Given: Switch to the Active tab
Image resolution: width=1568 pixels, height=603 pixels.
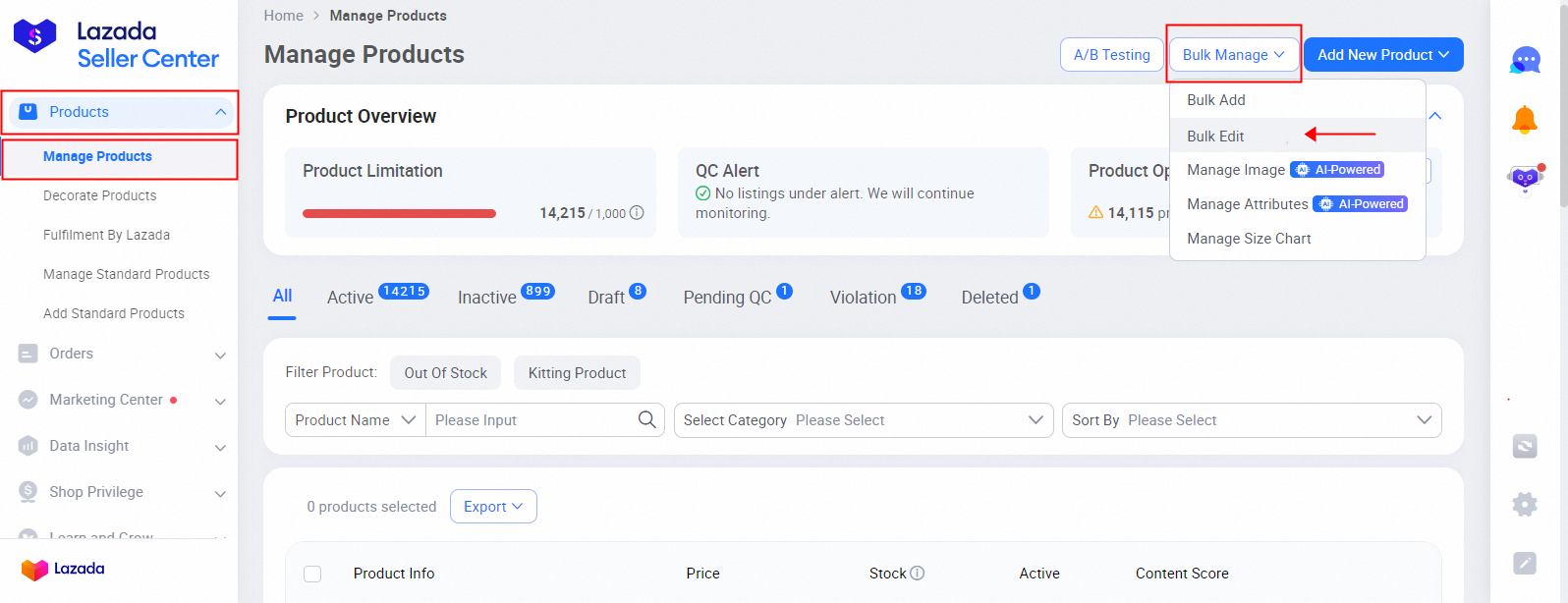Looking at the screenshot, I should 377,296.
